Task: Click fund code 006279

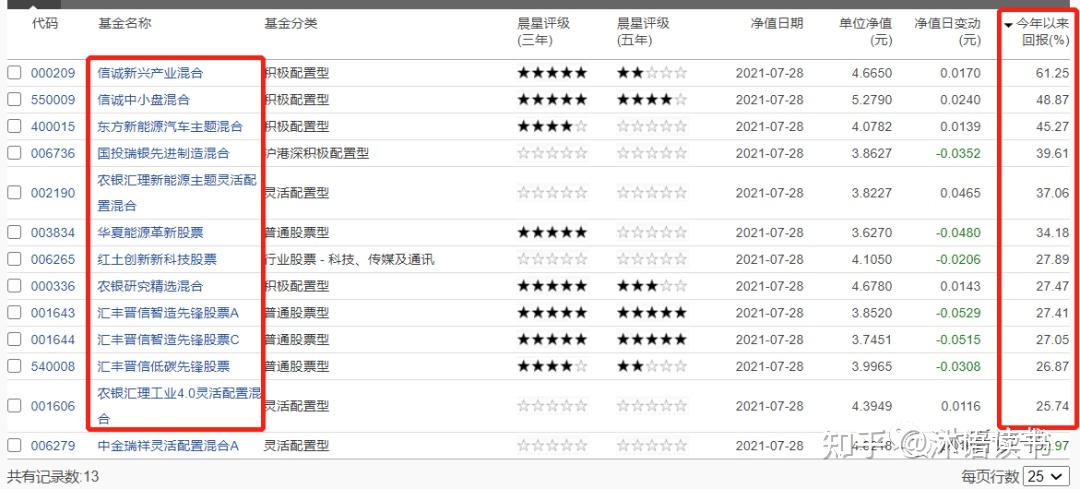Action: [x=53, y=446]
